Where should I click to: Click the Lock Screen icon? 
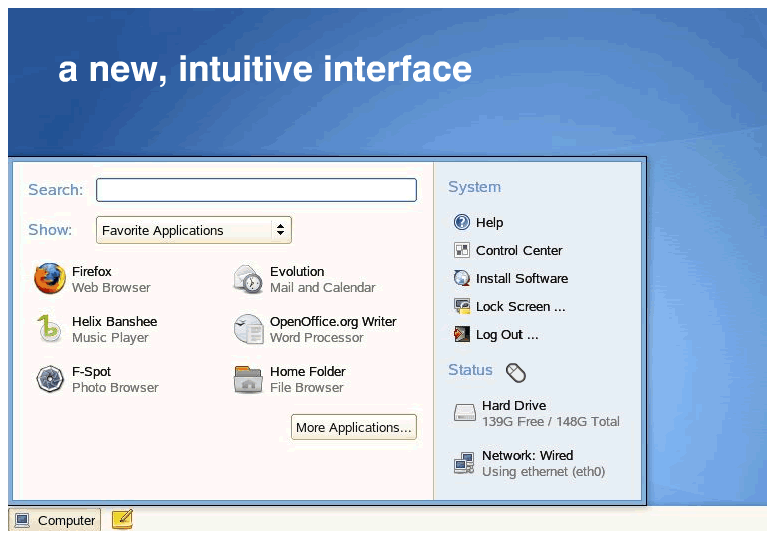pyautogui.click(x=461, y=307)
